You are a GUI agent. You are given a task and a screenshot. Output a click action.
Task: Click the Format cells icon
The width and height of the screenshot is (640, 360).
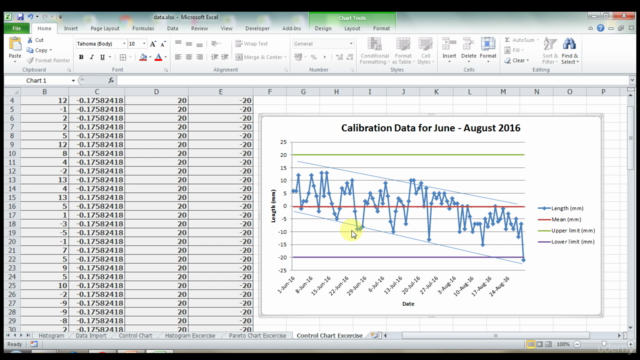point(488,44)
